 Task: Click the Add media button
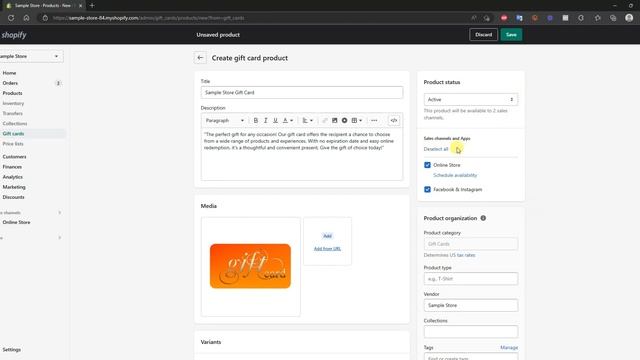tap(327, 236)
